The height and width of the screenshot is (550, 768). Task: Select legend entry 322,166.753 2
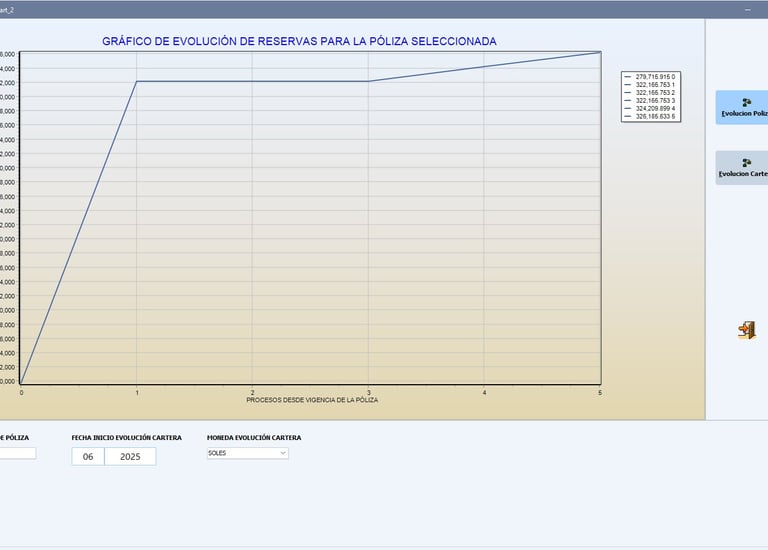click(650, 93)
